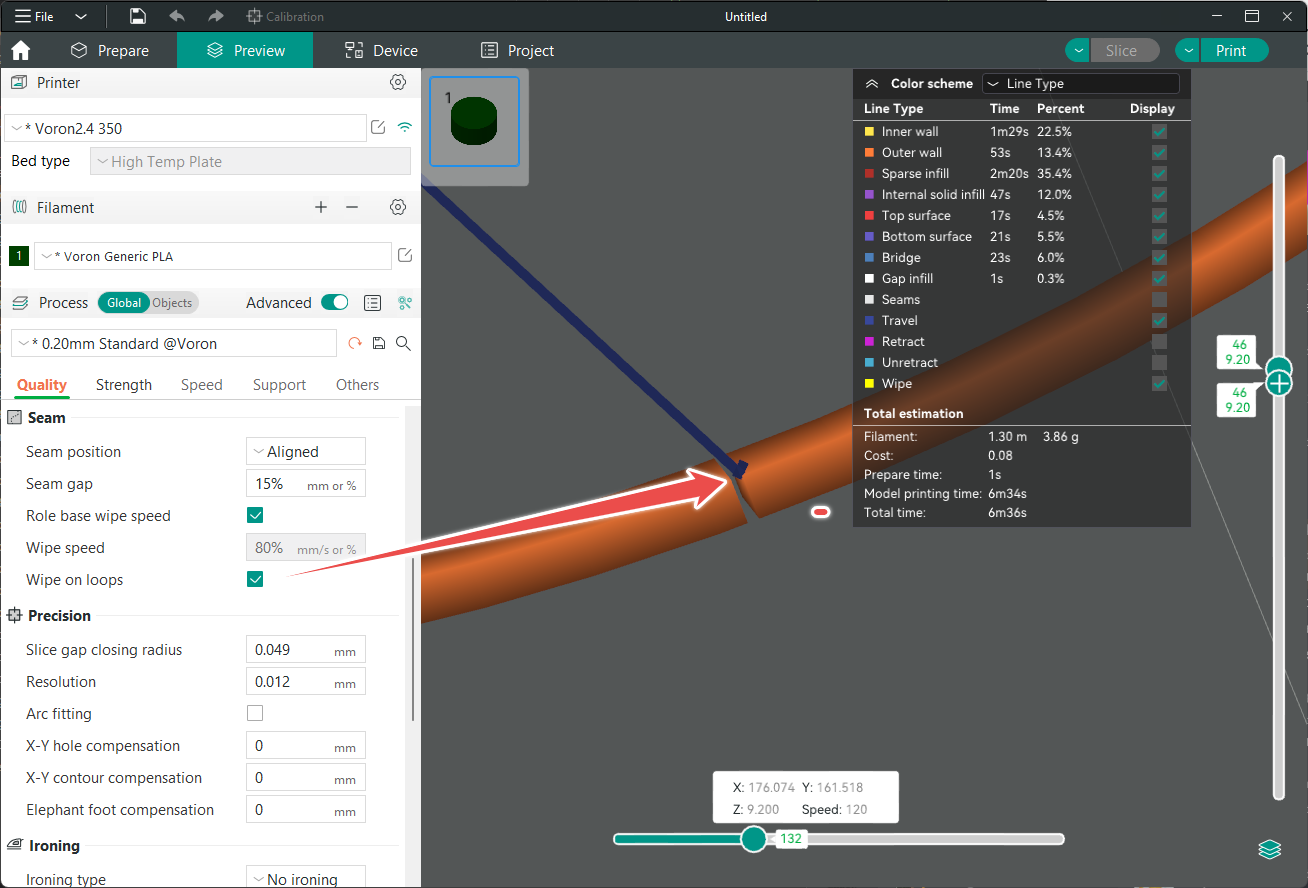Viewport: 1308px width, 888px height.
Task: Search process parameters with the magnifier icon
Action: point(403,343)
